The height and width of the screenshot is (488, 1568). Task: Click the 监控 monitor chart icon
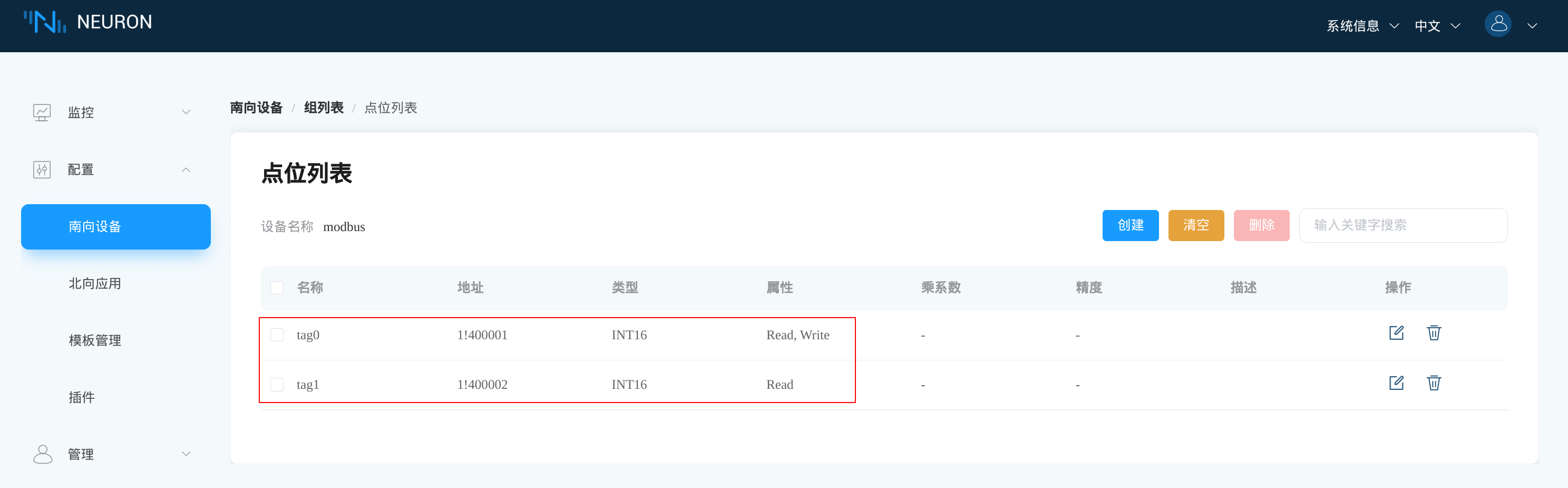pos(42,113)
